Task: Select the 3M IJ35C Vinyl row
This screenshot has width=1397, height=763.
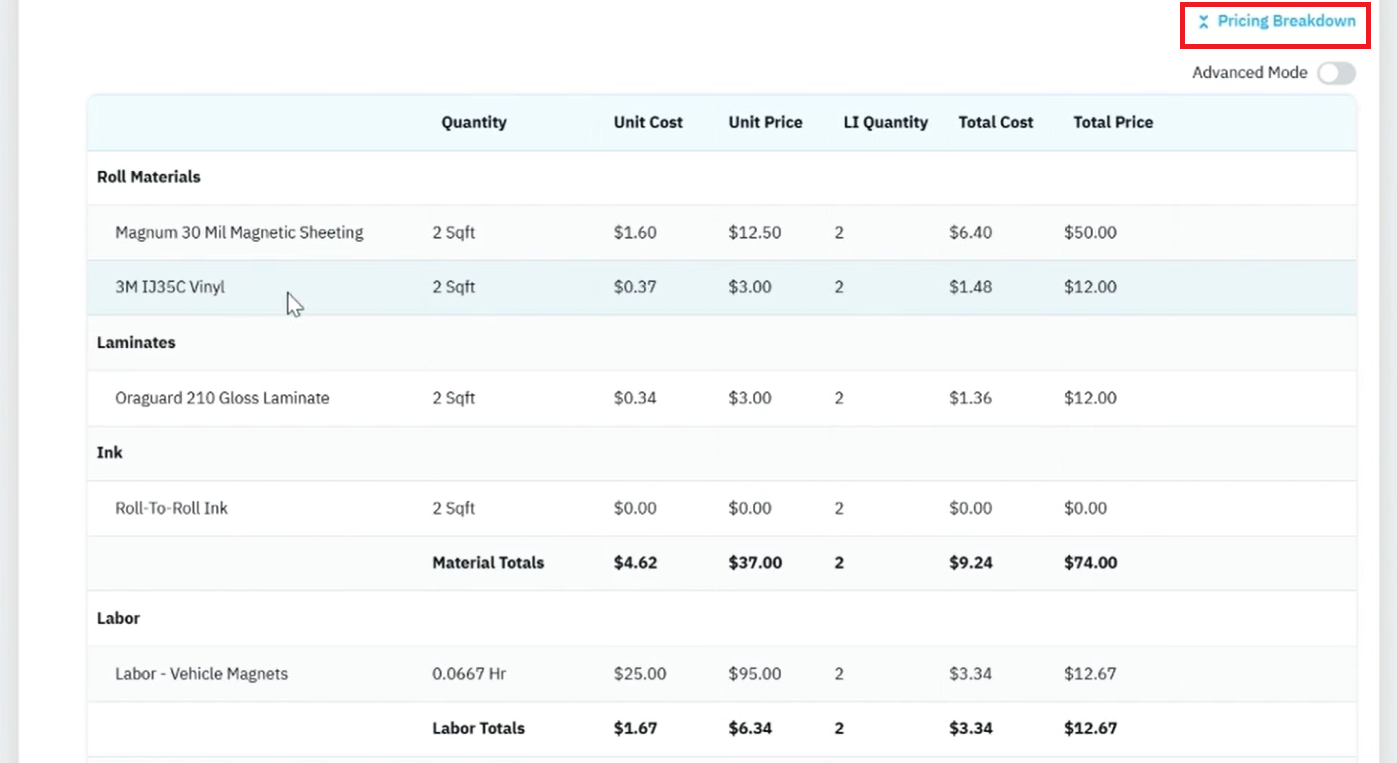Action: coord(721,287)
